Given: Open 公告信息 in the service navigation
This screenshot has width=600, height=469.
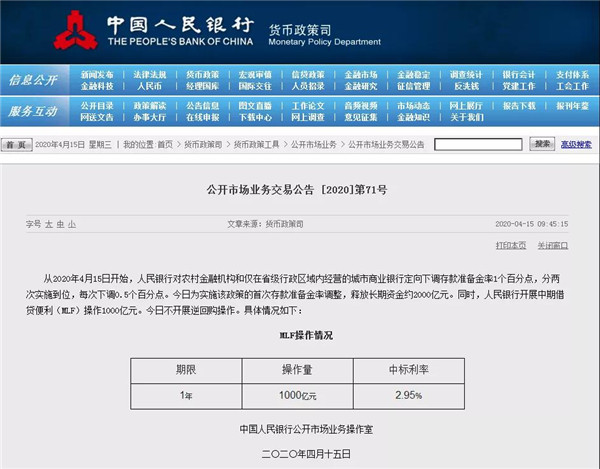Looking at the screenshot, I should pos(203,105).
